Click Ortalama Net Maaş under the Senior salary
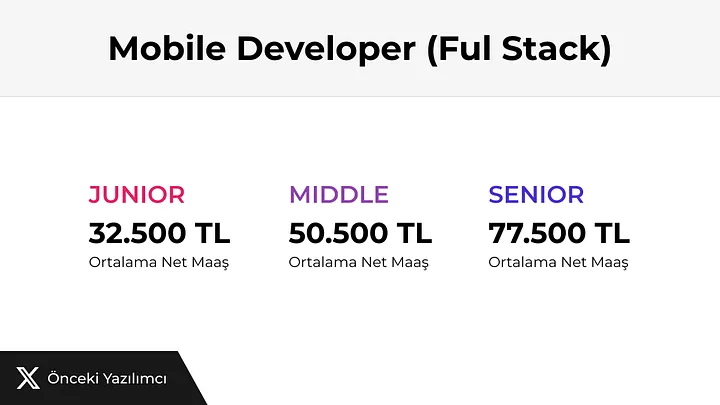The height and width of the screenshot is (405, 720). [x=558, y=262]
